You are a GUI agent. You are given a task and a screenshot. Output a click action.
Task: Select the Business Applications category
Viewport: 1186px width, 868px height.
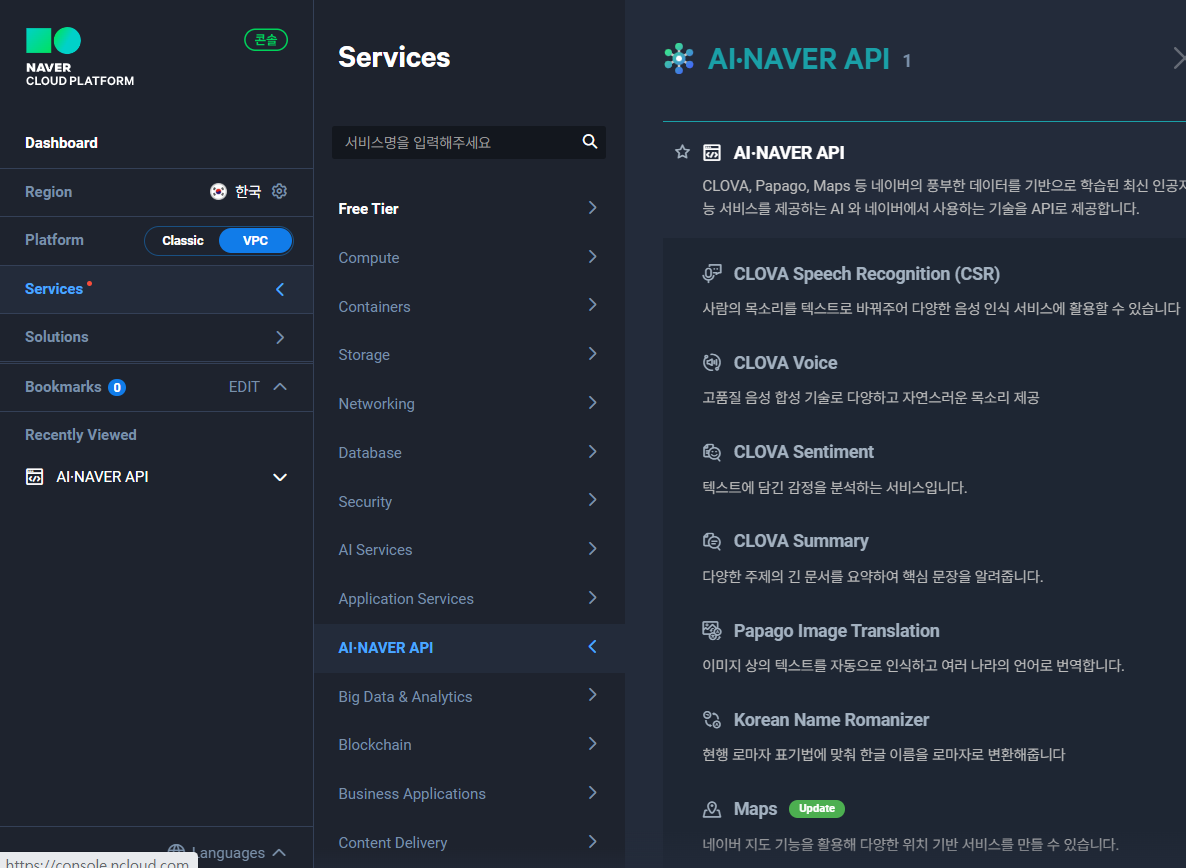(469, 794)
